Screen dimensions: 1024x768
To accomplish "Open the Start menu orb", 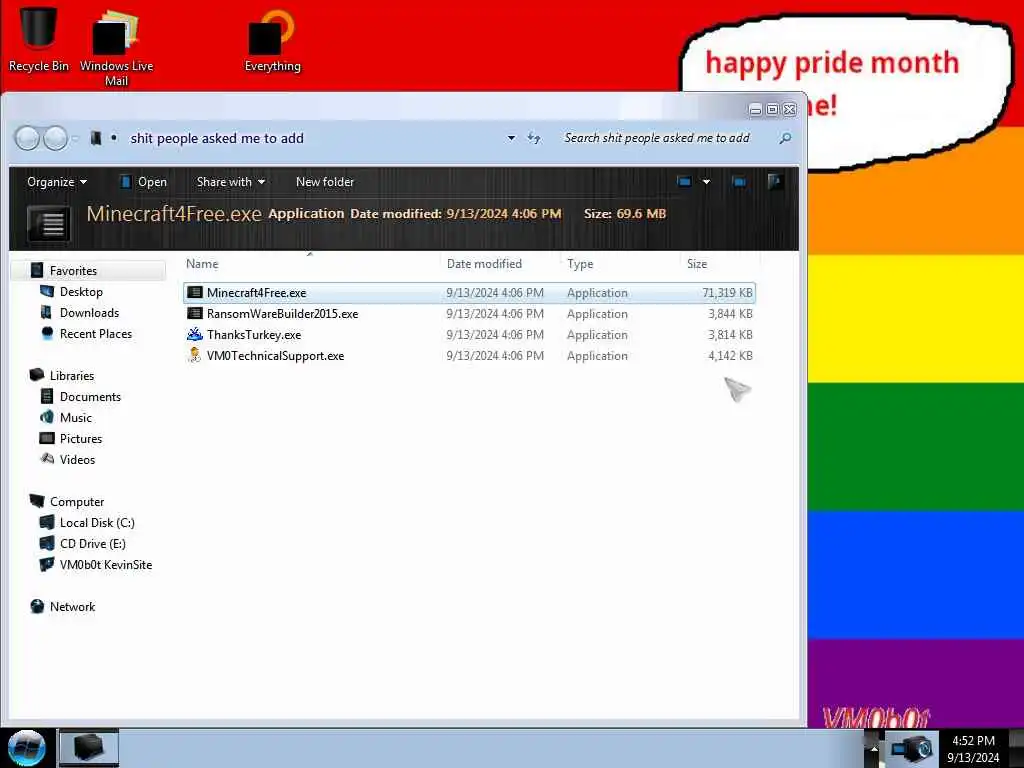I will point(27,748).
